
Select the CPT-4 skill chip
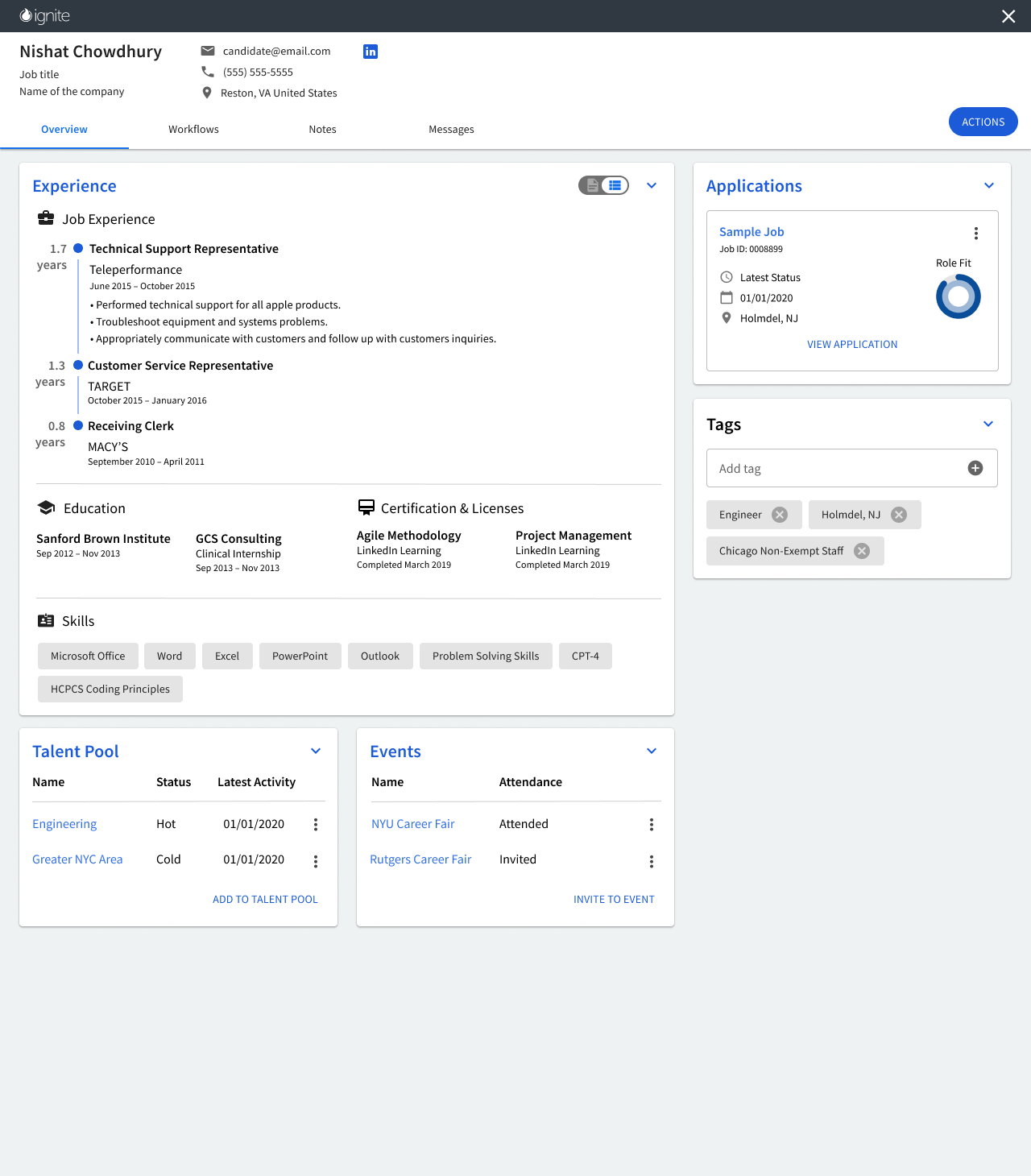[586, 656]
